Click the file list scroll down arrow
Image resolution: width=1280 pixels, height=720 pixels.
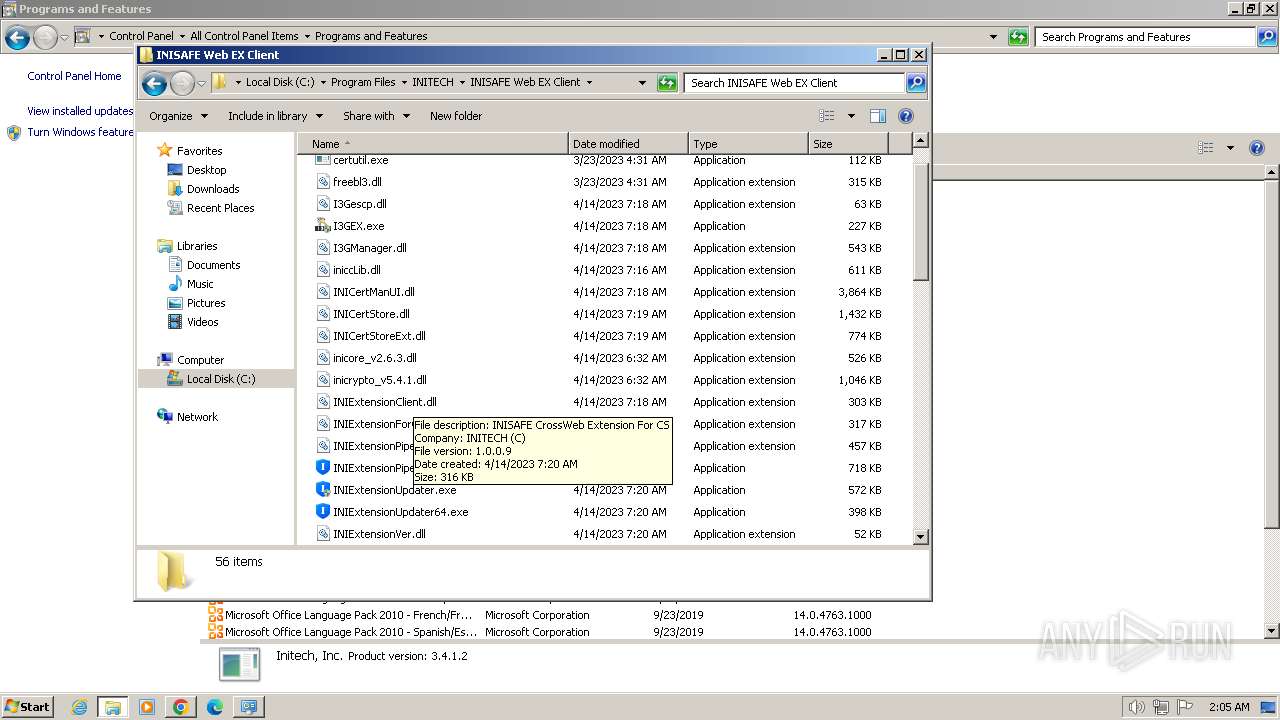click(921, 537)
